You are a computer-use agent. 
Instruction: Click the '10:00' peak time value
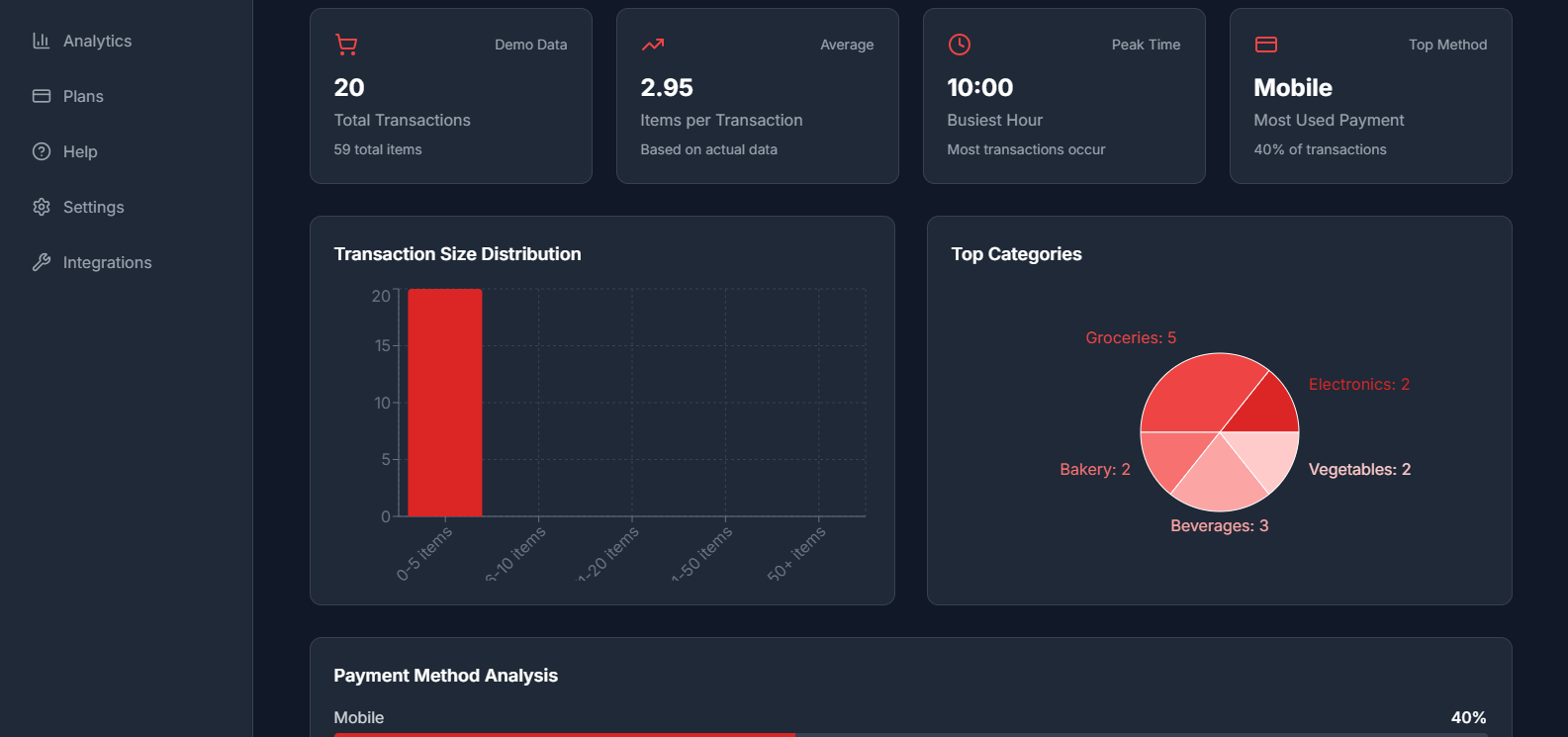coord(980,88)
